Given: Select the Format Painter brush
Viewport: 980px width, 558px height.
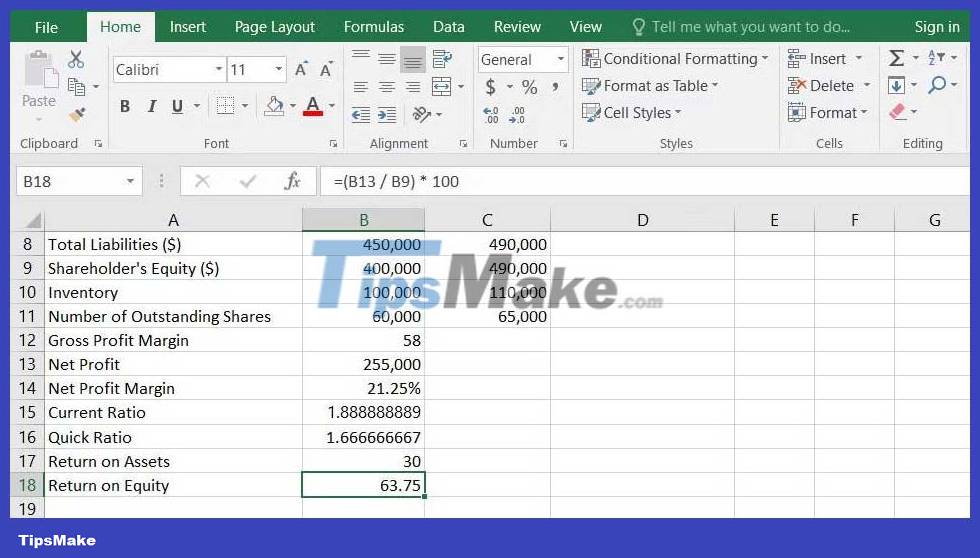Looking at the screenshot, I should coord(77,114).
